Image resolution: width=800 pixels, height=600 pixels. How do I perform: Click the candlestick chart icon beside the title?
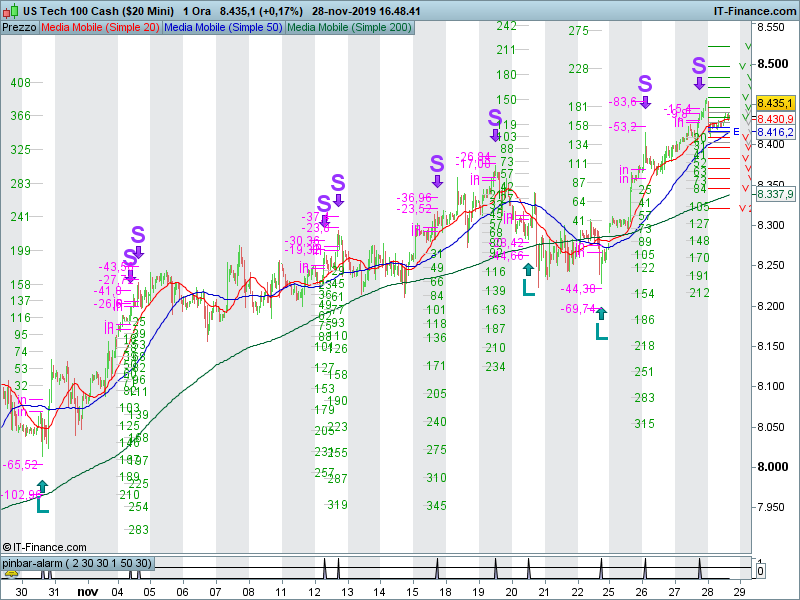(10, 10)
